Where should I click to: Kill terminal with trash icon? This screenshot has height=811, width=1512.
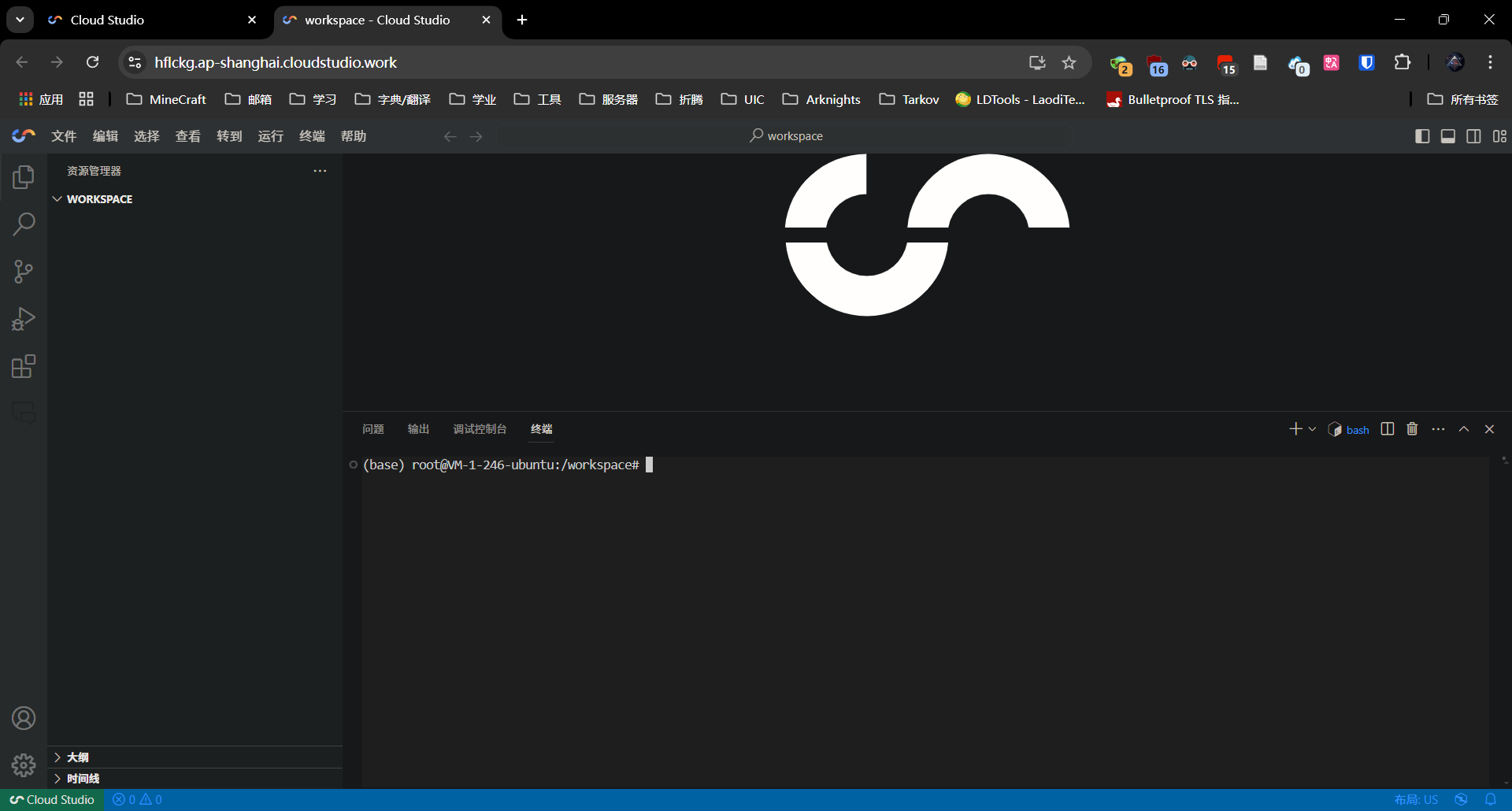(x=1413, y=429)
